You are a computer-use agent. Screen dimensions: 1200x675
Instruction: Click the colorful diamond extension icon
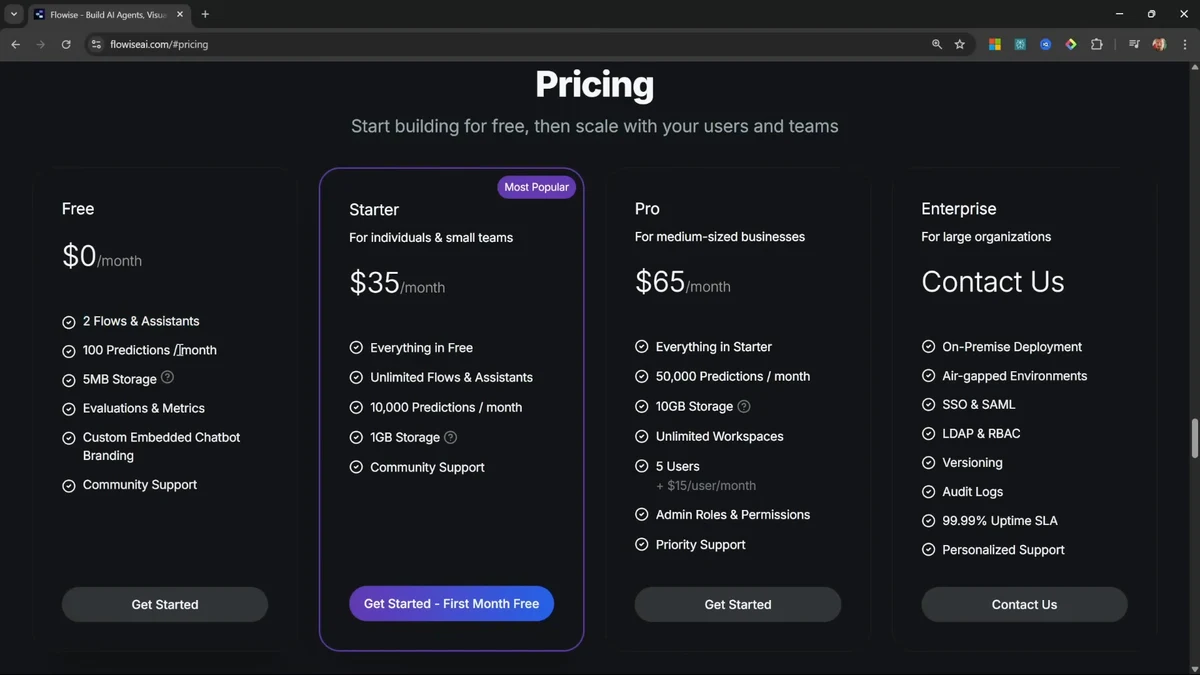1070,44
